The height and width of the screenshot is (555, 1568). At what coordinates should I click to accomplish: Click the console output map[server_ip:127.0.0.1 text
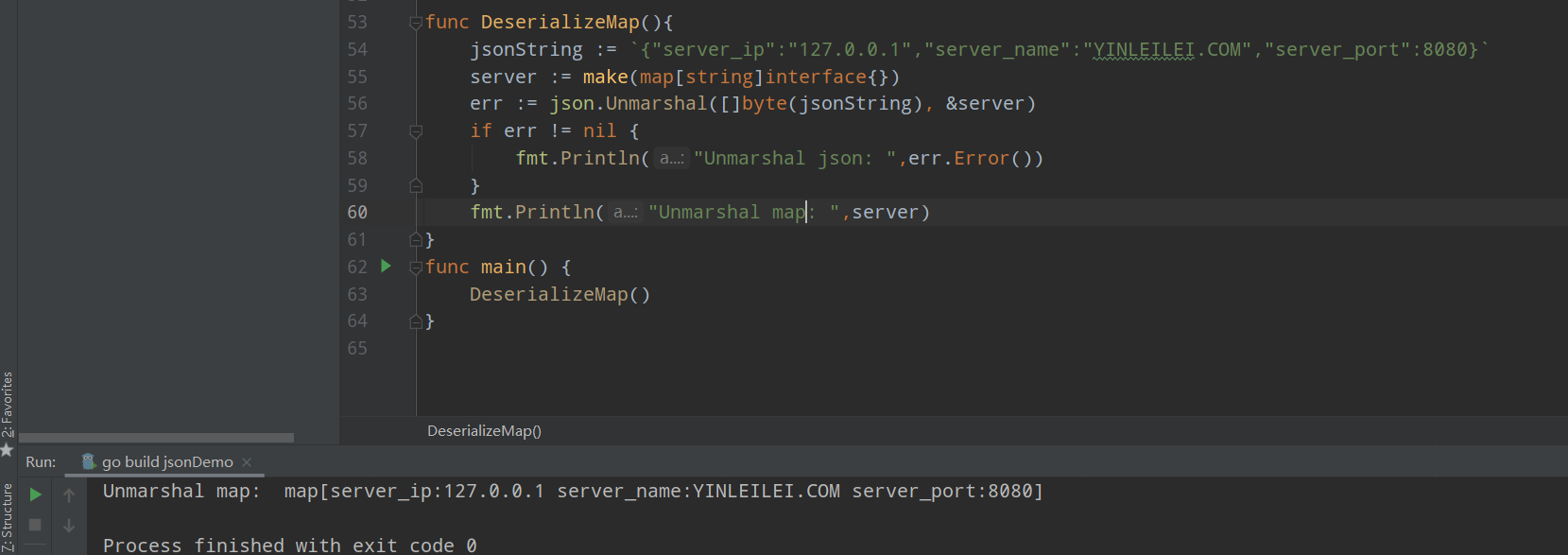414,491
